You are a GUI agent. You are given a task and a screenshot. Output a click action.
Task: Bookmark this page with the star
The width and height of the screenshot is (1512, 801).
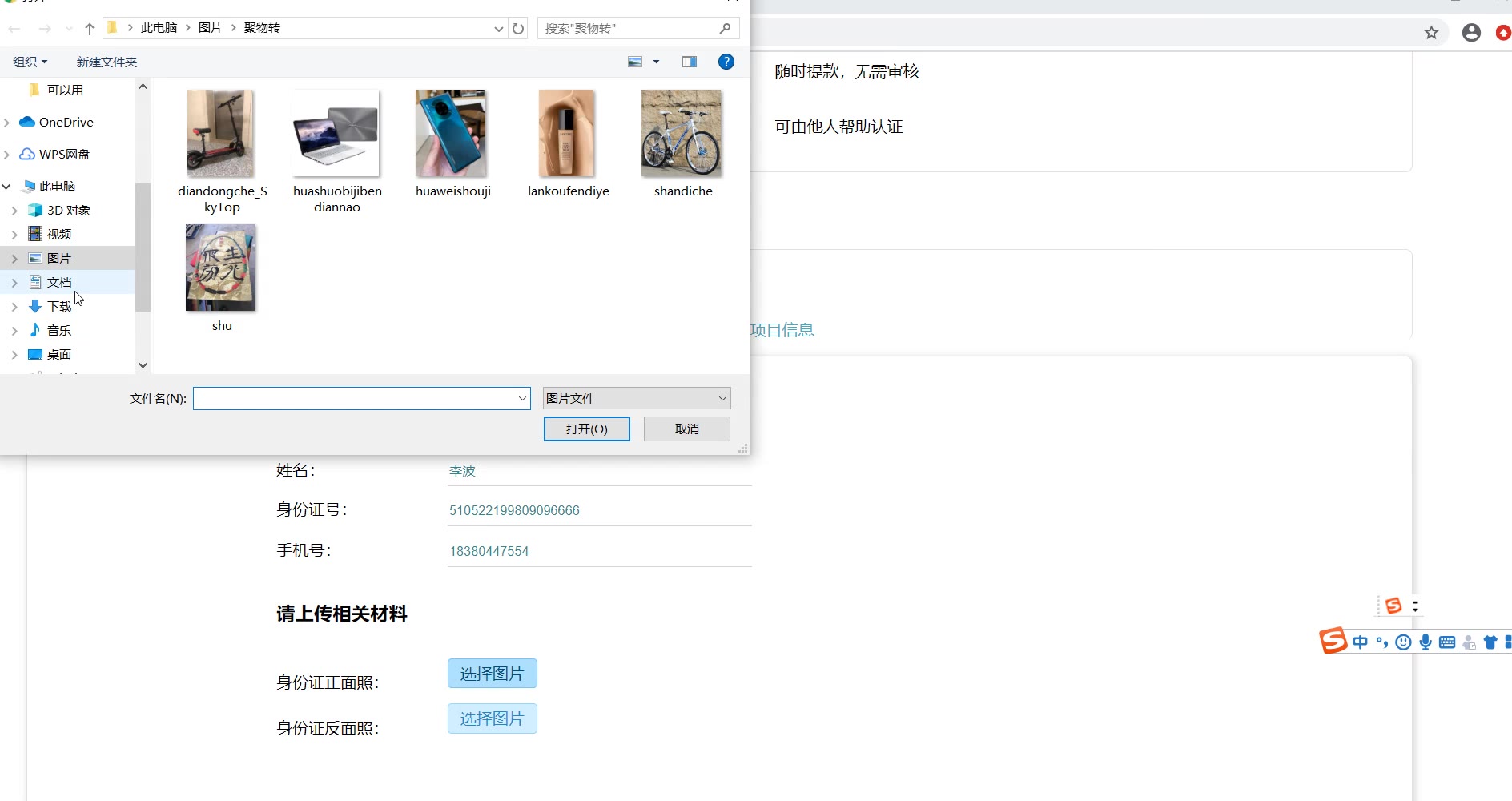[1431, 33]
